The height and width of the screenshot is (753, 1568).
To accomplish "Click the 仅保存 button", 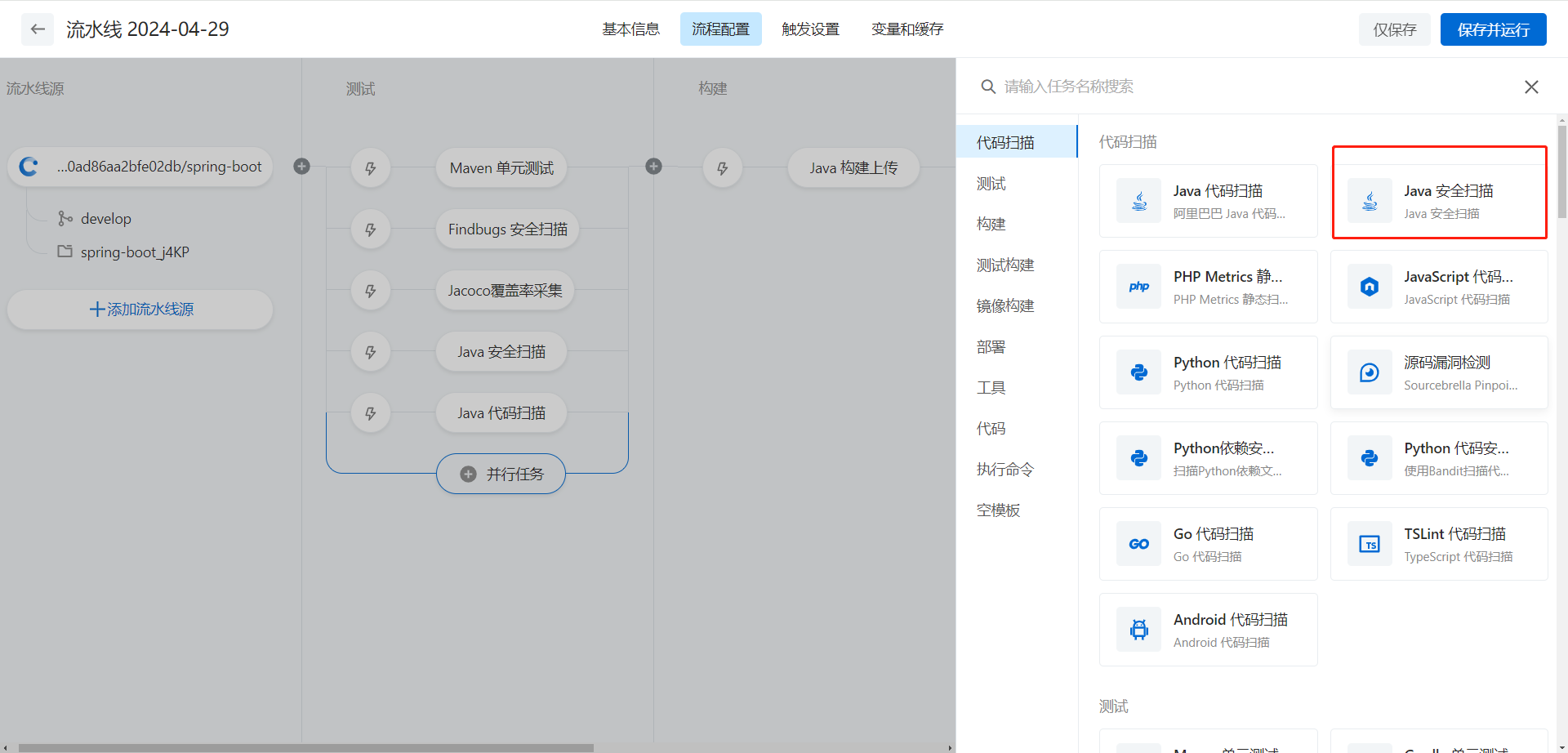I will pos(1394,29).
